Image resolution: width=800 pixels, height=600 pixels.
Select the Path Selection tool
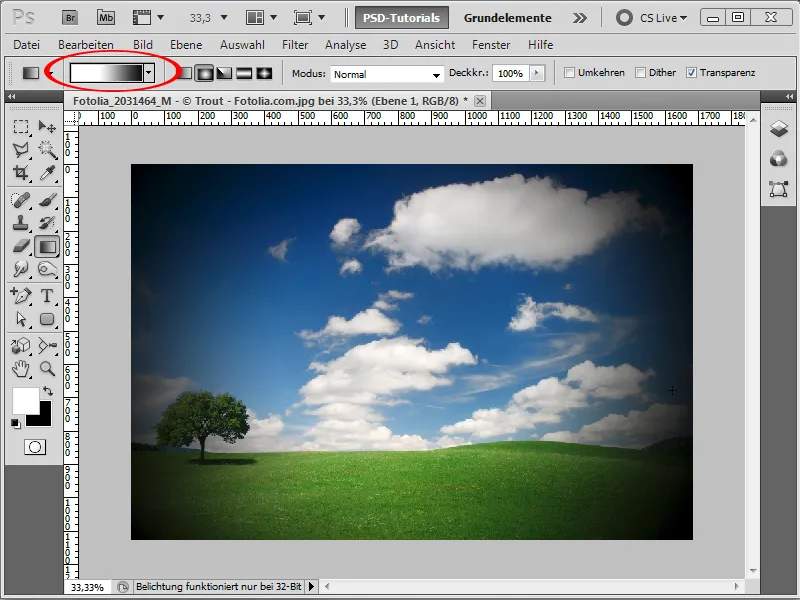coord(21,319)
